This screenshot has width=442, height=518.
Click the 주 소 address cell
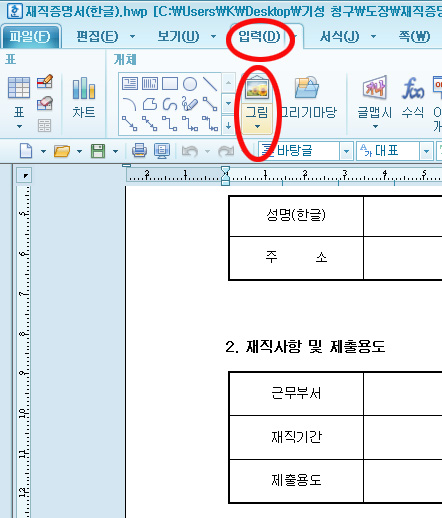tap(296, 258)
